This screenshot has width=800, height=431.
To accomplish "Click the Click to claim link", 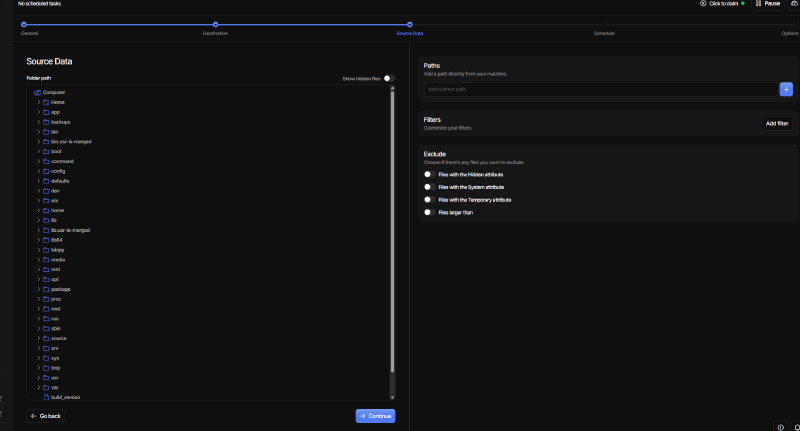I will point(723,4).
